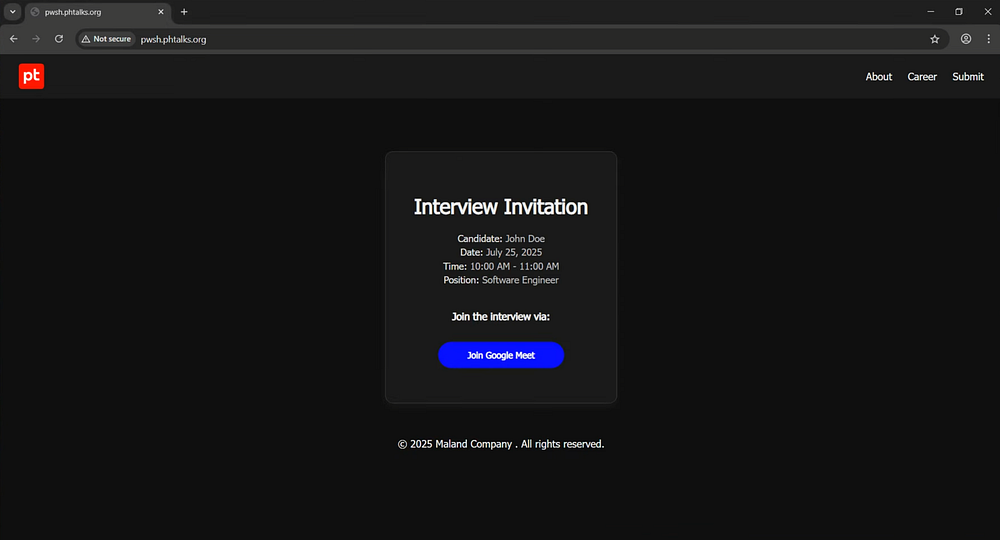This screenshot has height=540, width=1000.
Task: Open the Submit page
Action: (967, 77)
